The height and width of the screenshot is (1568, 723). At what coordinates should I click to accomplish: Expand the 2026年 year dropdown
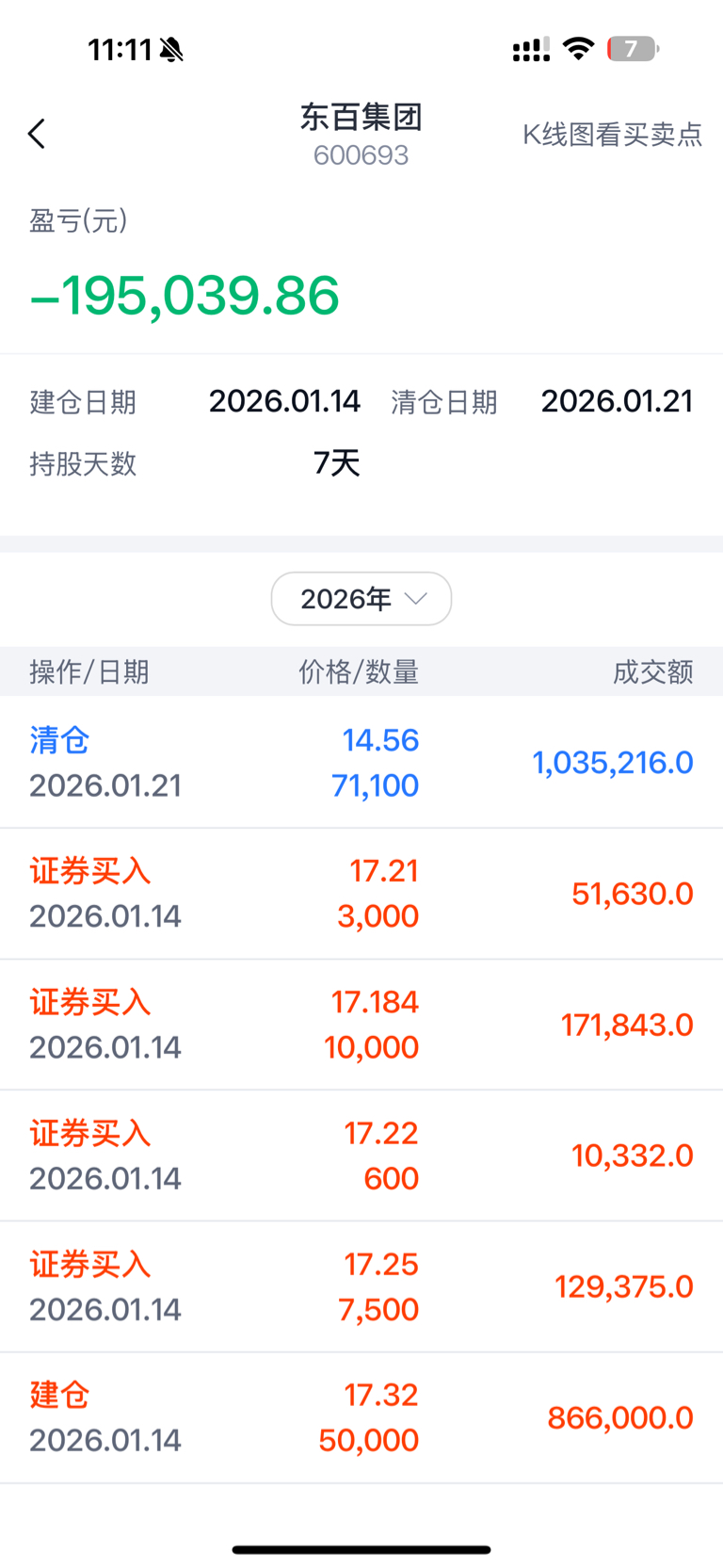click(361, 599)
